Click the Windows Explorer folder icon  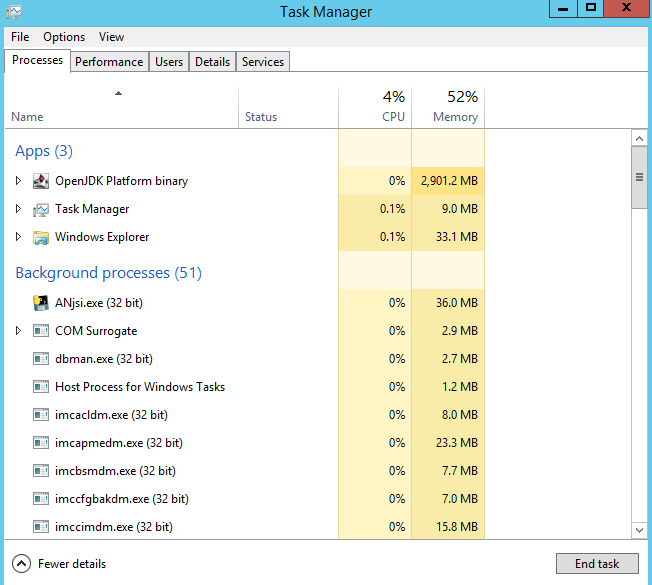pos(41,237)
